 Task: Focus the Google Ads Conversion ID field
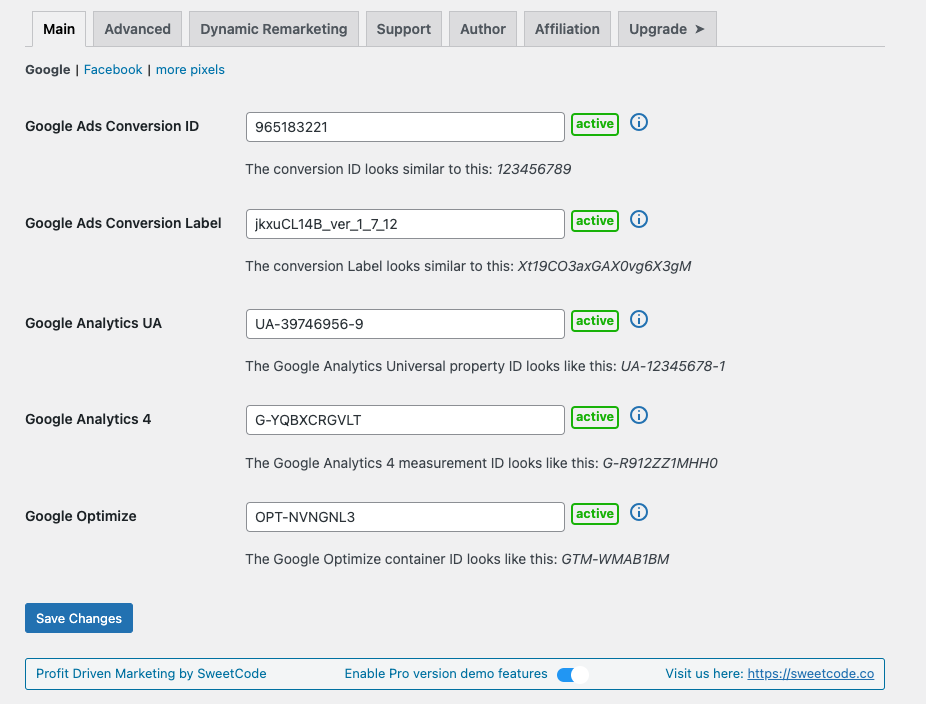tap(405, 127)
